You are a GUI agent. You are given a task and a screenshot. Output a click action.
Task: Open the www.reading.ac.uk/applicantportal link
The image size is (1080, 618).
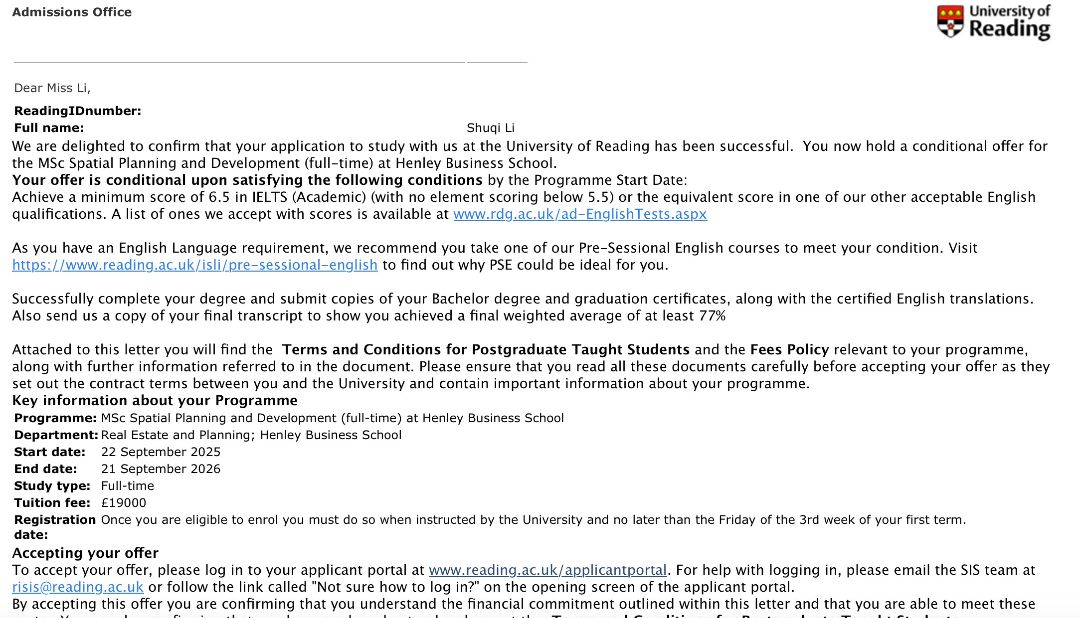[547, 571]
